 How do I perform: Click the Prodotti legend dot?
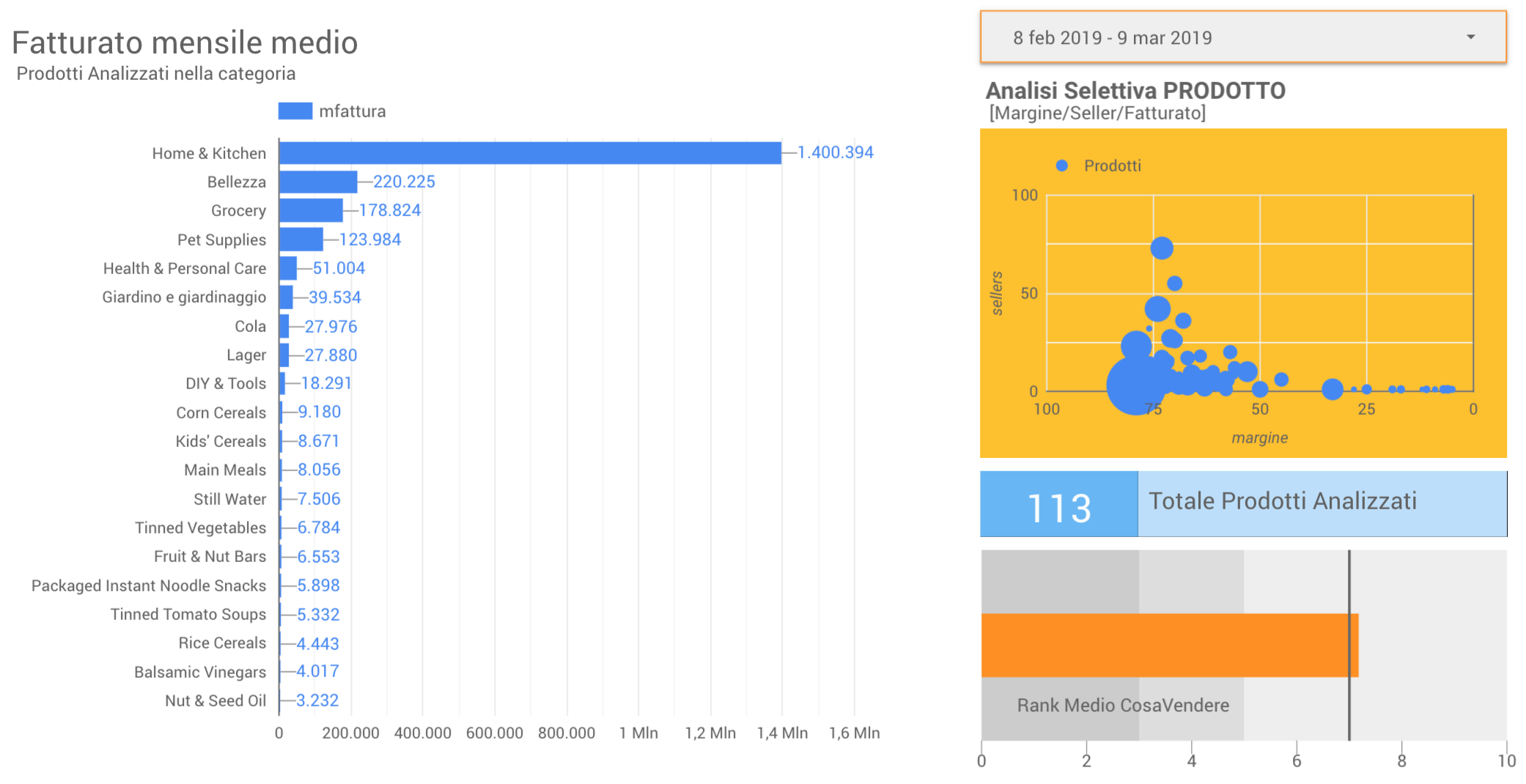(x=1061, y=166)
